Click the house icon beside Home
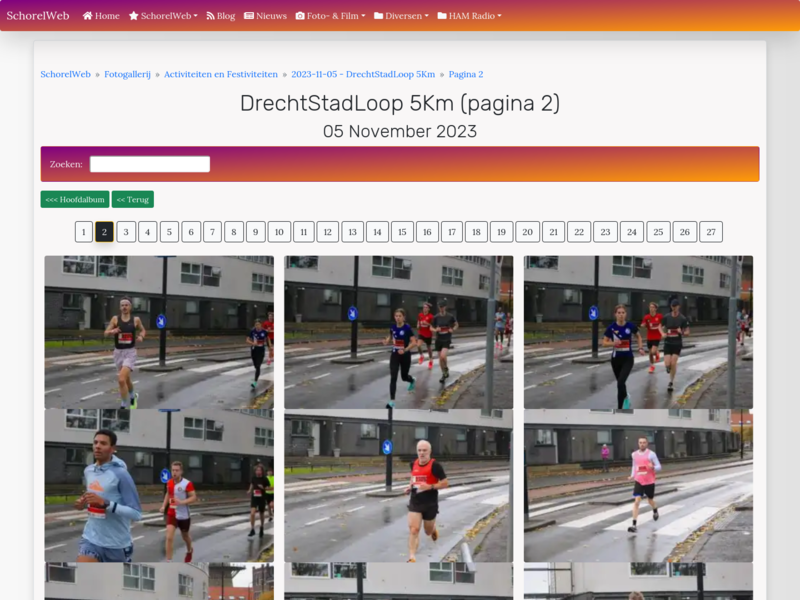800x600 pixels. click(x=88, y=16)
